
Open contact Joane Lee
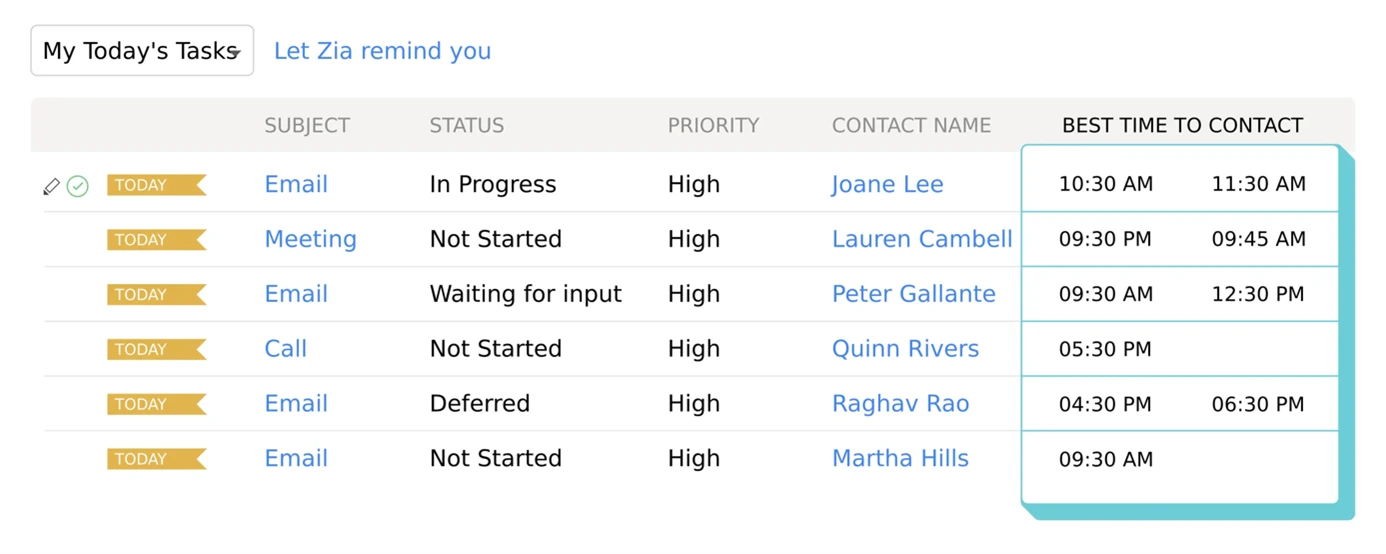(887, 185)
